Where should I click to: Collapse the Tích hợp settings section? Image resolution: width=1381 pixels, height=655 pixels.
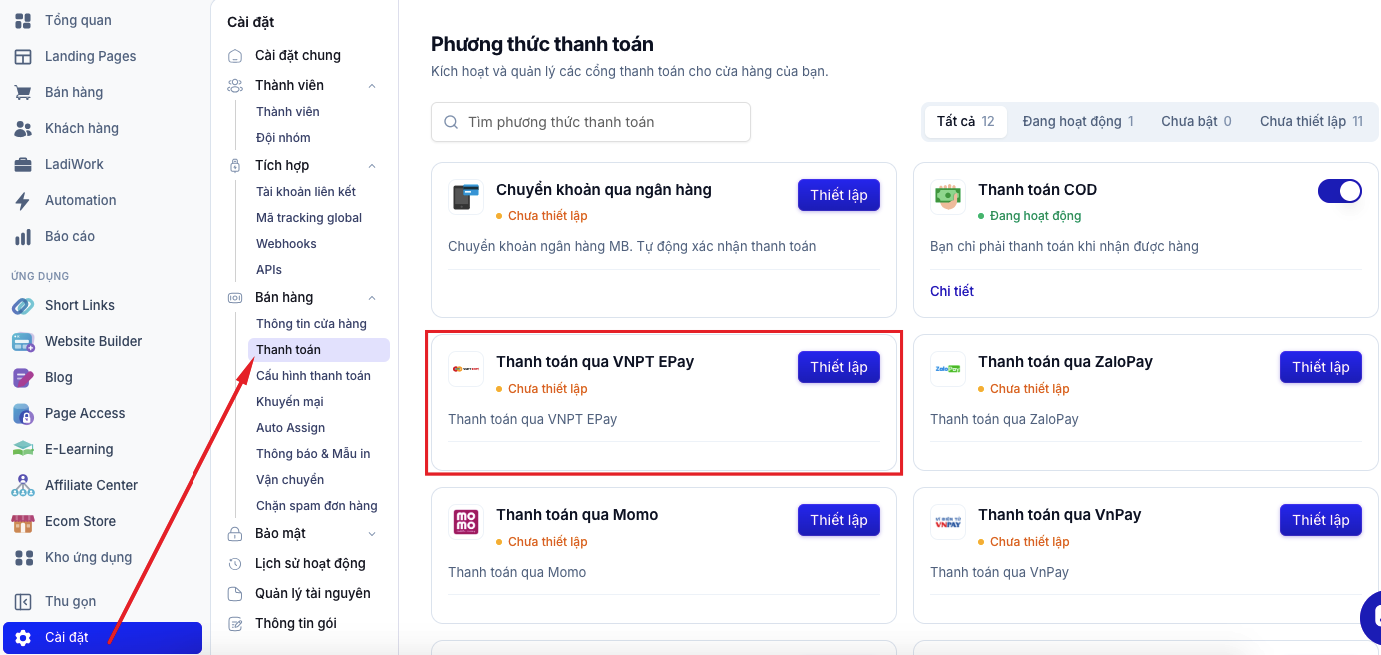pyautogui.click(x=372, y=166)
